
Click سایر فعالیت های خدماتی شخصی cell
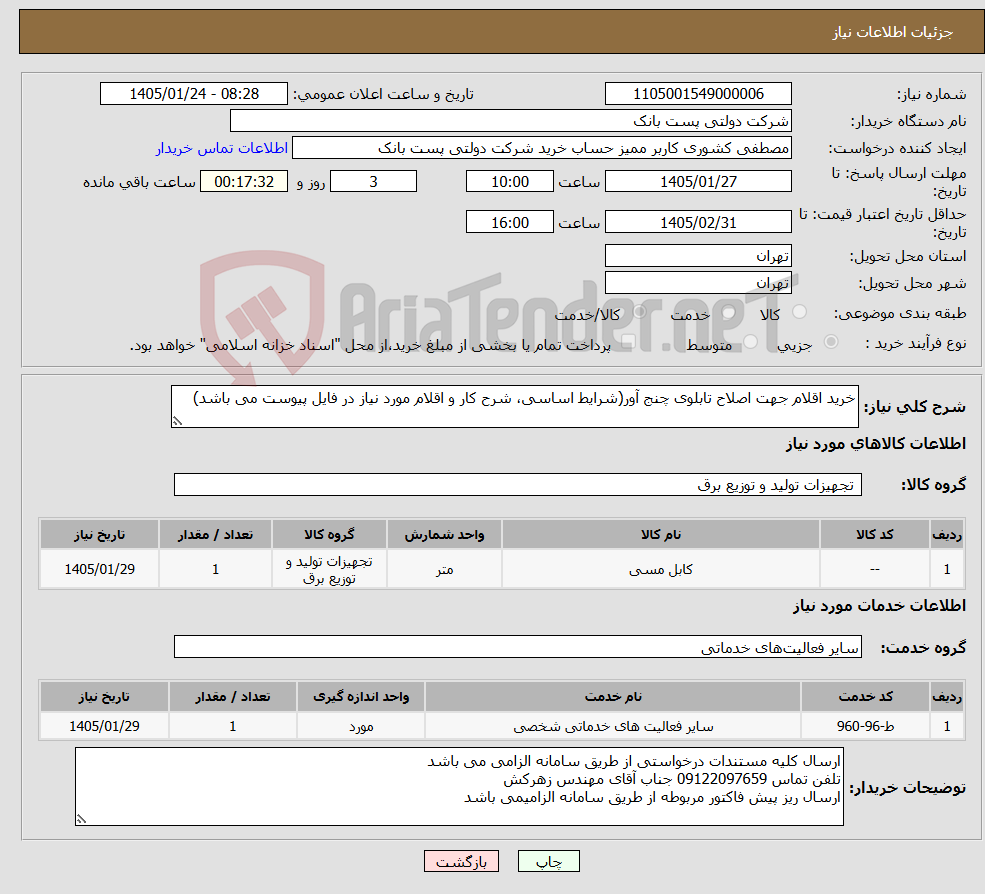click(613, 726)
